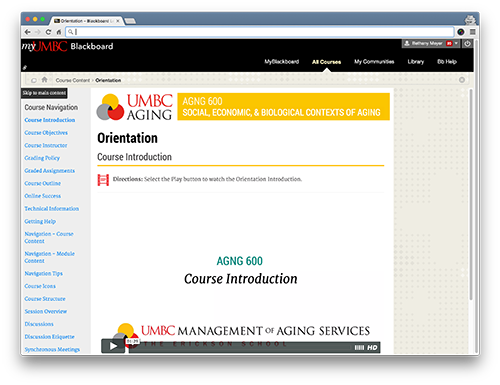Click the video progress bar
Image resolution: width=500 pixels, height=385 pixels.
[x=240, y=348]
